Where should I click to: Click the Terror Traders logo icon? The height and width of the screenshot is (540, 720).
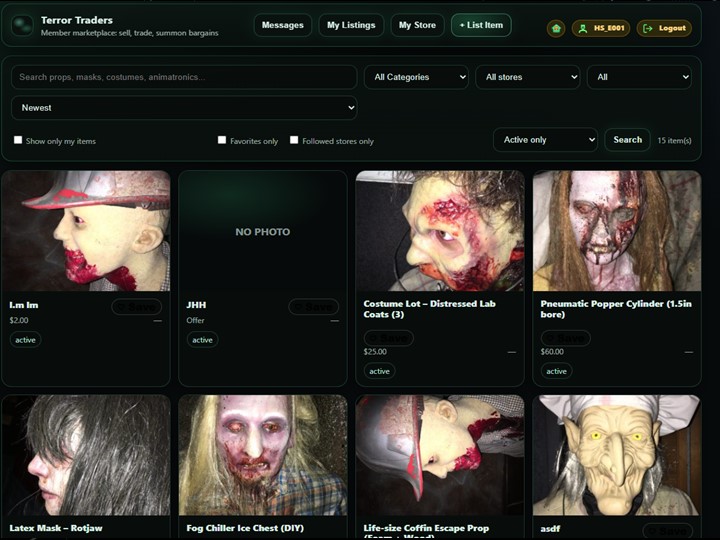pyautogui.click(x=22, y=25)
